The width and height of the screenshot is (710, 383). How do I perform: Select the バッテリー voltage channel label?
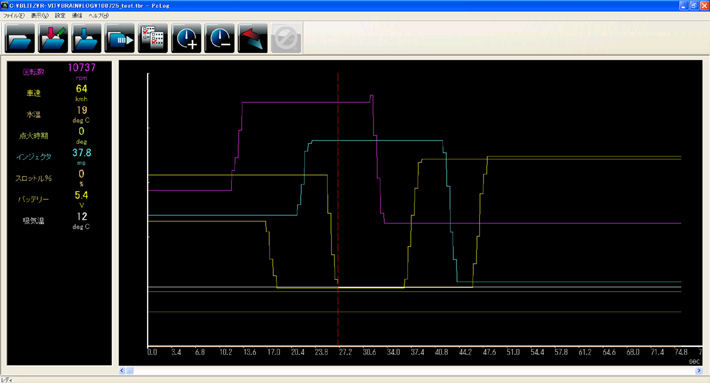(34, 199)
